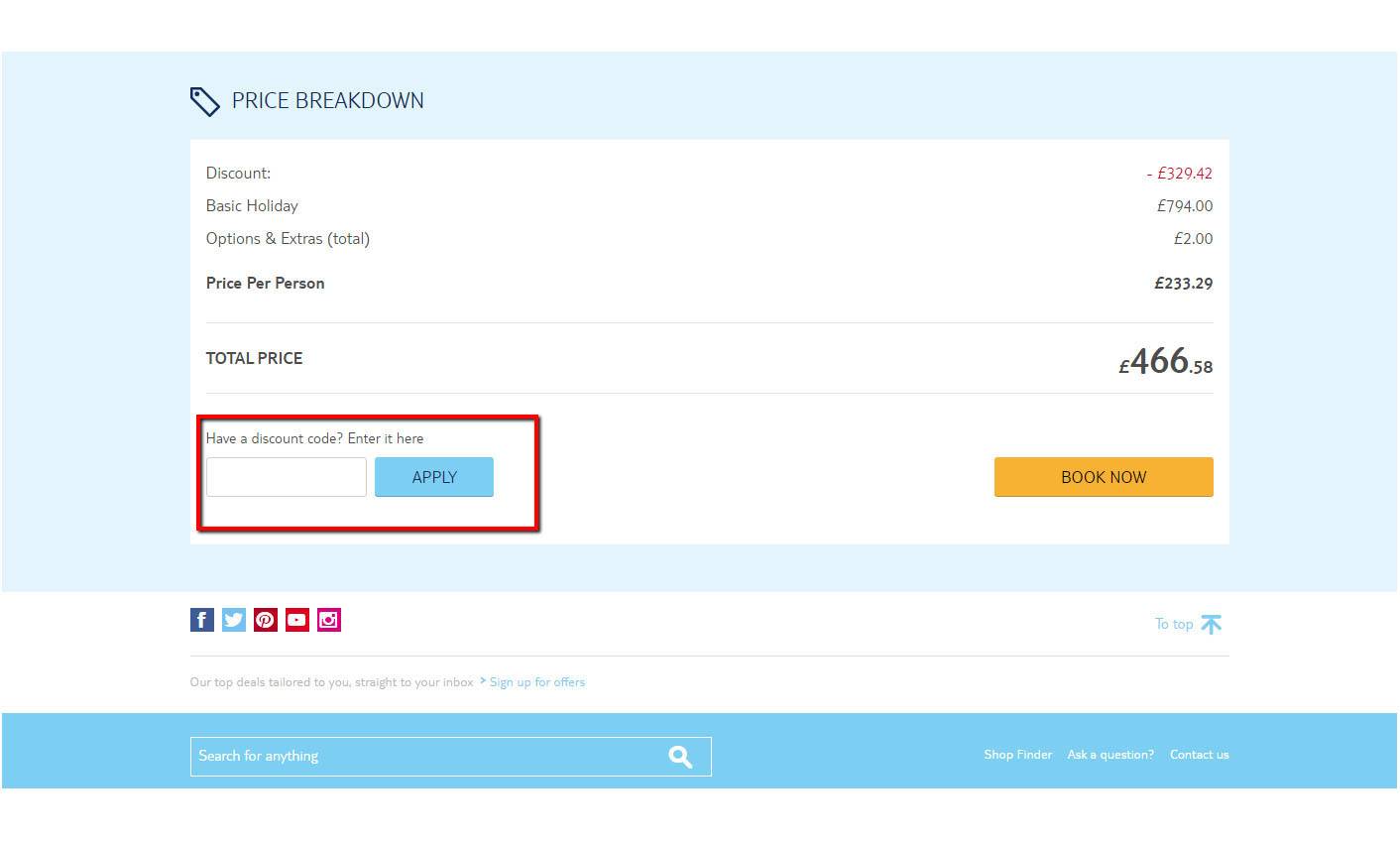Open the Pinterest social icon
Screen dimensions: 1400x841
click(265, 619)
